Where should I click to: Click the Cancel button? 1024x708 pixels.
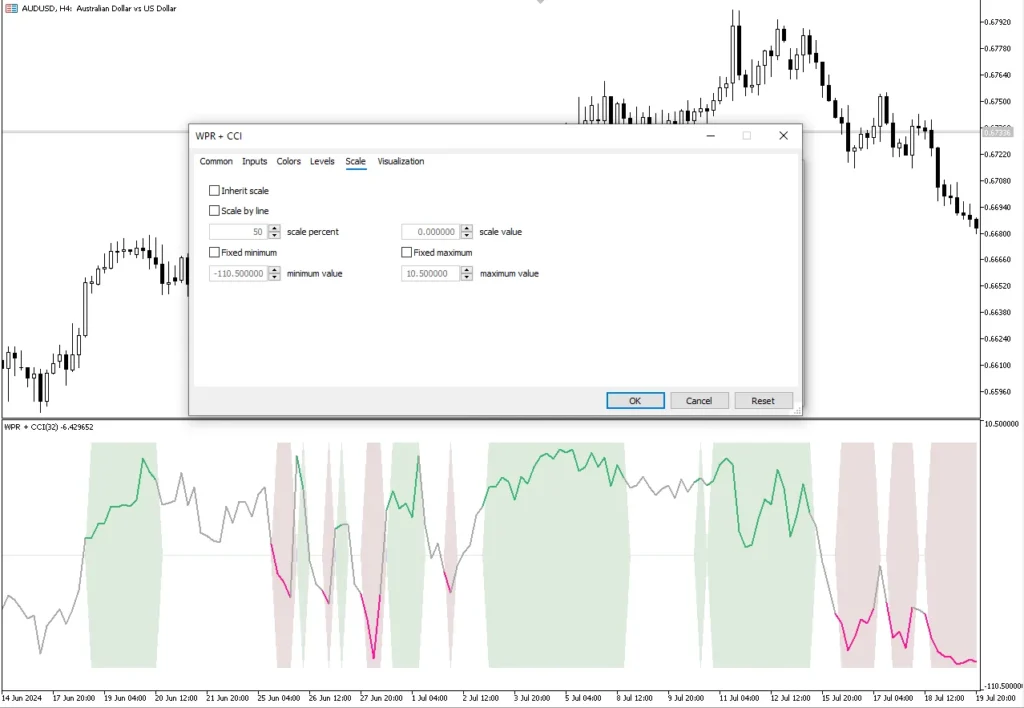click(x=699, y=401)
